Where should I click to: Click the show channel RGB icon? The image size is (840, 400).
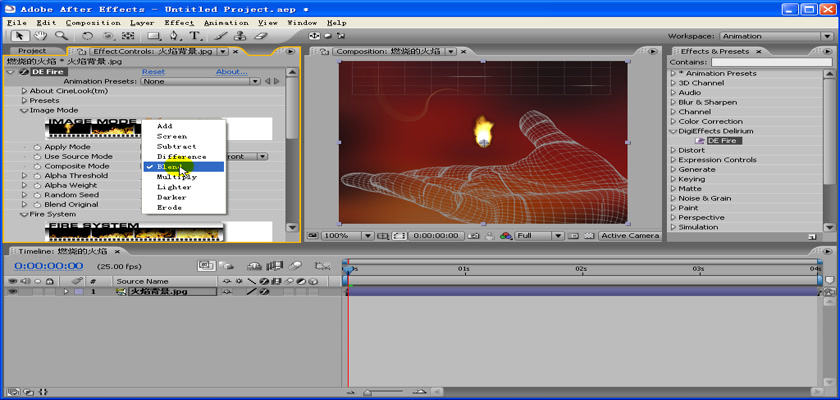point(506,236)
